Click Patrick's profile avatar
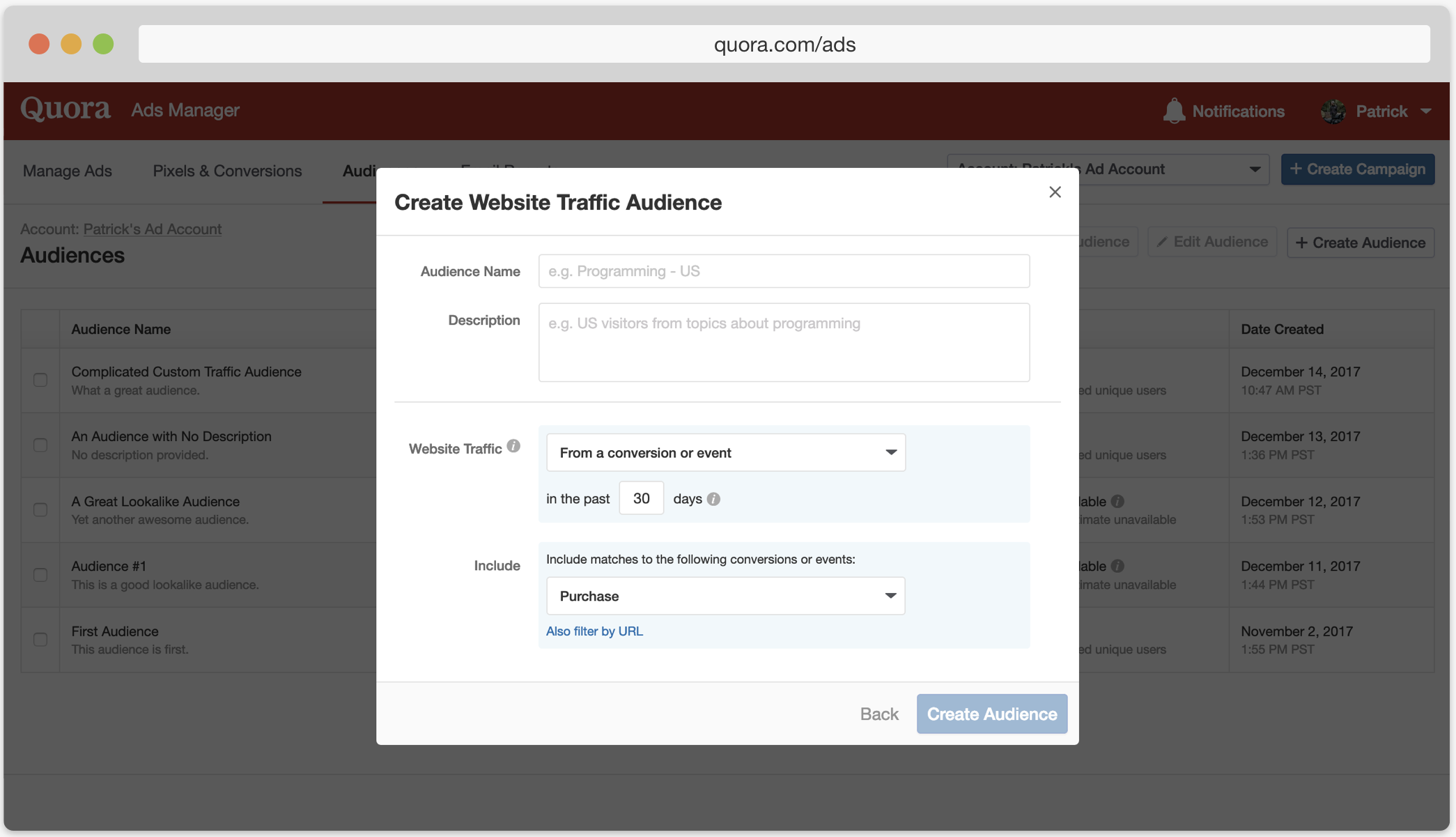The height and width of the screenshot is (837, 1456). (1333, 112)
